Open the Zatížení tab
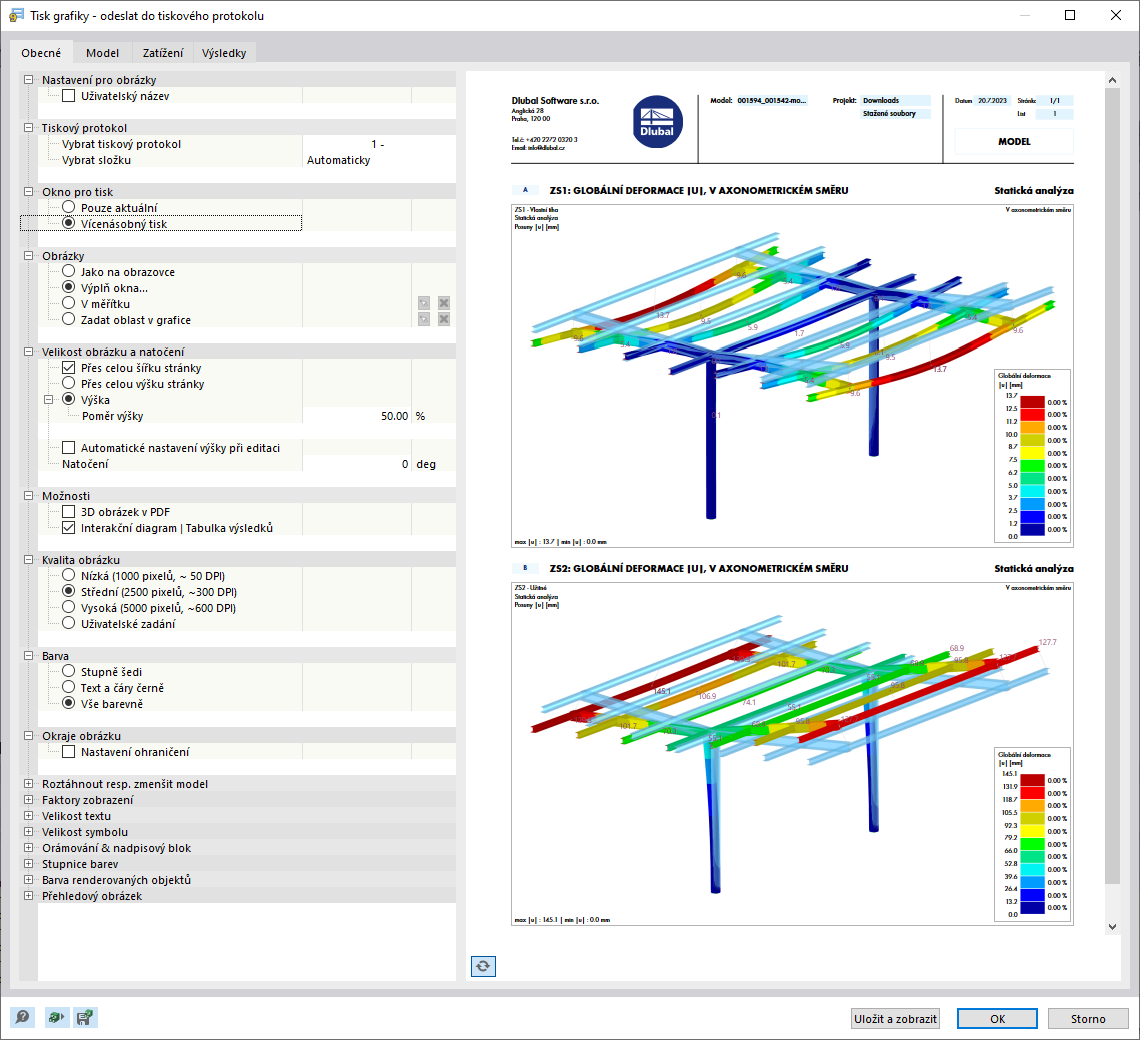The image size is (1140, 1040). [x=163, y=53]
